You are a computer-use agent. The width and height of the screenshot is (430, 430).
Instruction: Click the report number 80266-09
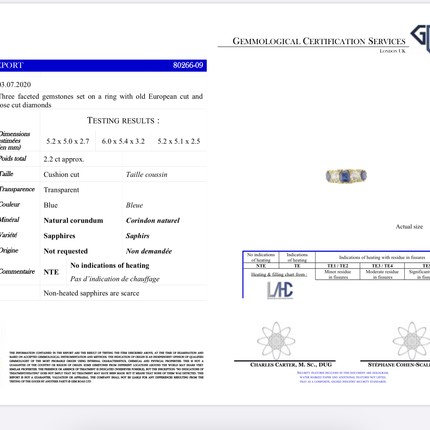[x=188, y=65]
